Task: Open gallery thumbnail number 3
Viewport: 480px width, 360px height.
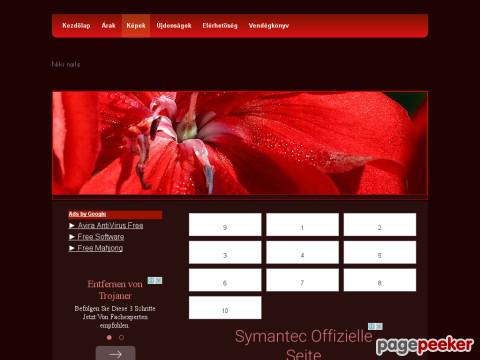Action: pos(225,252)
